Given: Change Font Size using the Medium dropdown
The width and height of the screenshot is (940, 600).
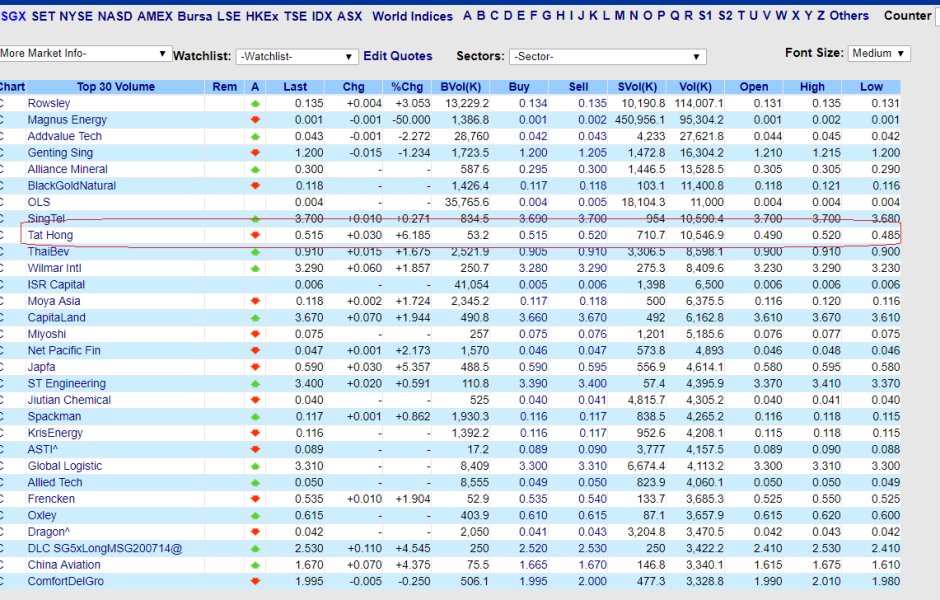Looking at the screenshot, I should coord(878,54).
